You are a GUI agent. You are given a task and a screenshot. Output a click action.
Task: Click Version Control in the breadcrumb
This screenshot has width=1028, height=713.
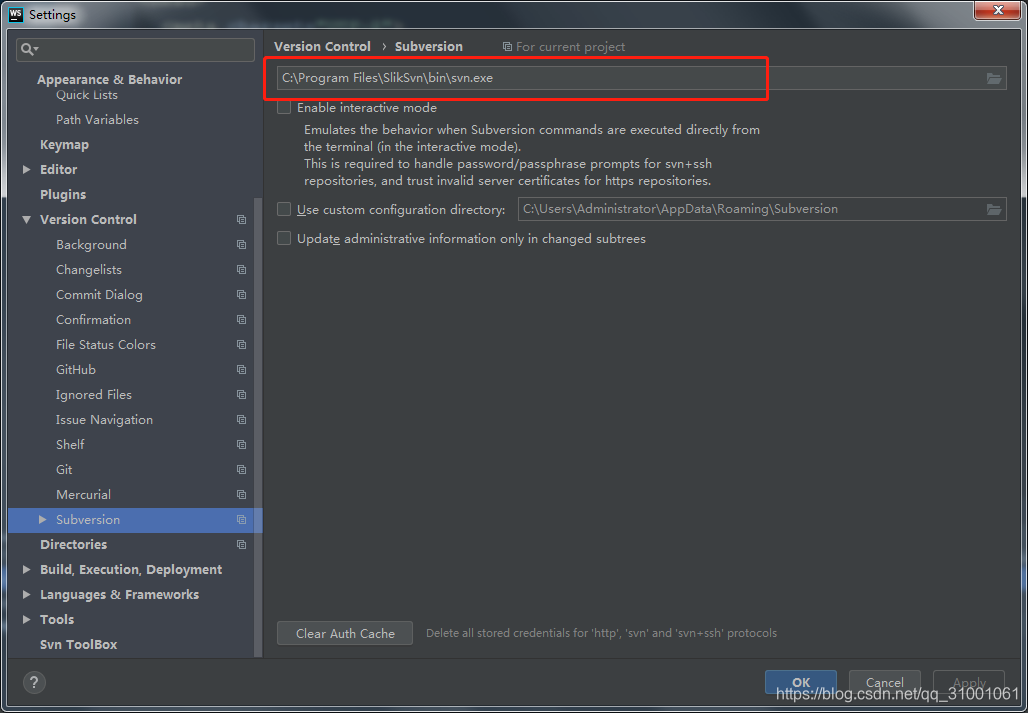(322, 47)
